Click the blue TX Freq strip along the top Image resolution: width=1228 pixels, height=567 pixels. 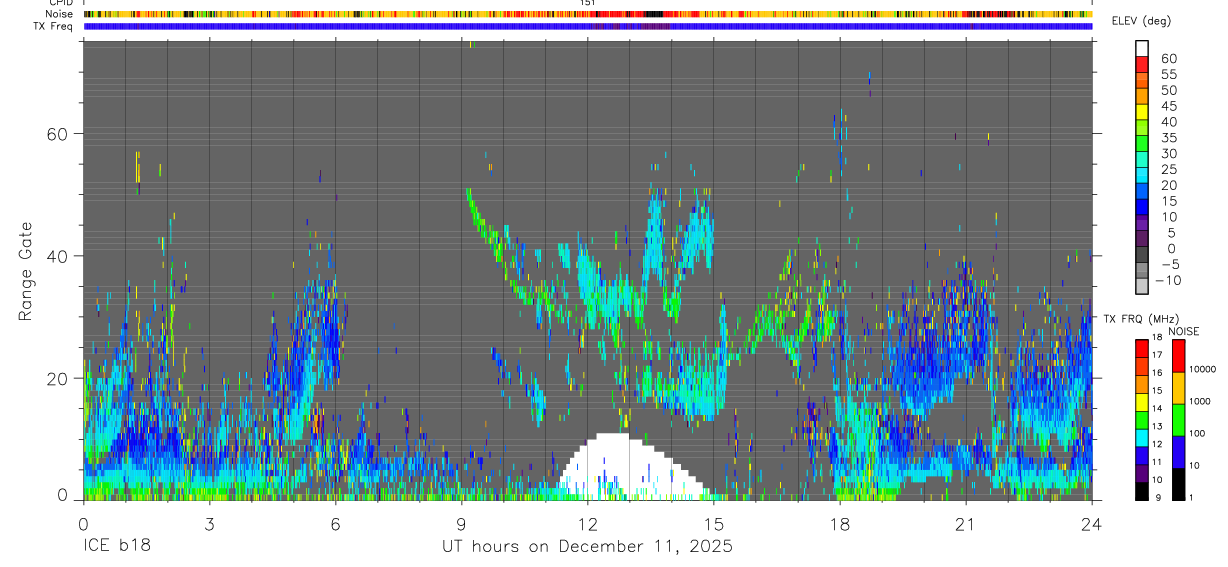[x=587, y=26]
